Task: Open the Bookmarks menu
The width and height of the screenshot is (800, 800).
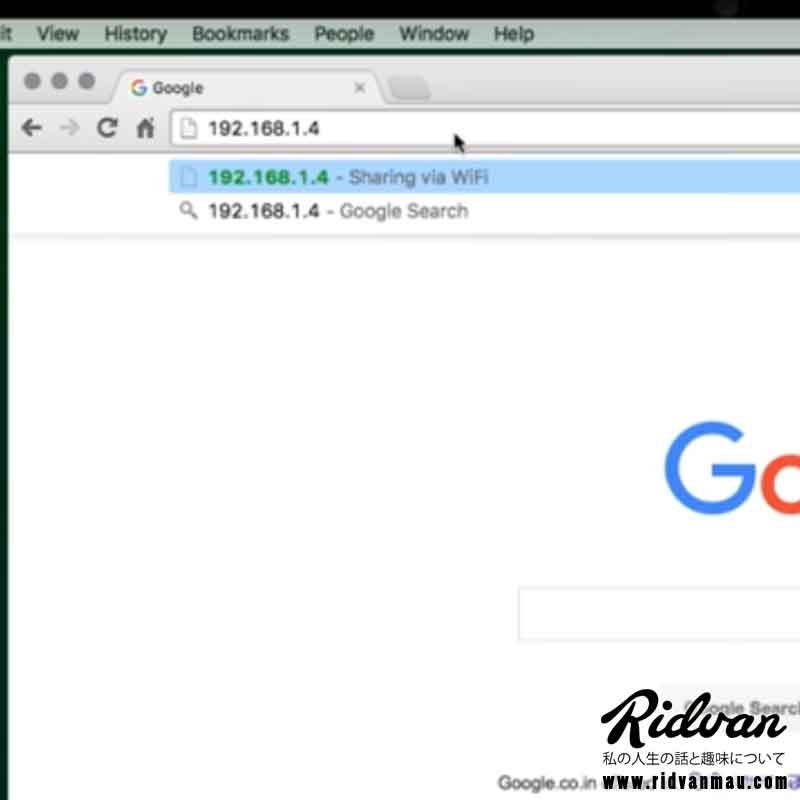Action: [x=240, y=34]
